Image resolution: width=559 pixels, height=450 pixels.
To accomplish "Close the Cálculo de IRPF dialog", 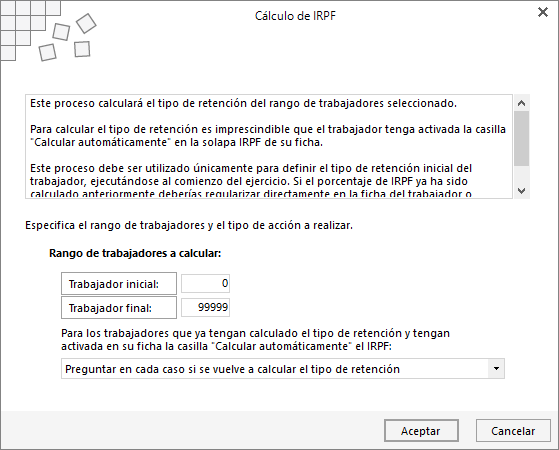I will [543, 12].
